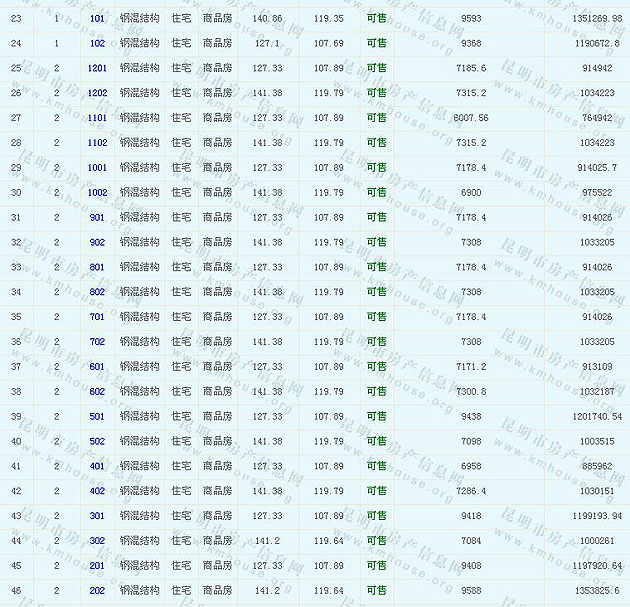This screenshot has width=630, height=607.
Task: Select room 1202 link
Action: pos(97,93)
